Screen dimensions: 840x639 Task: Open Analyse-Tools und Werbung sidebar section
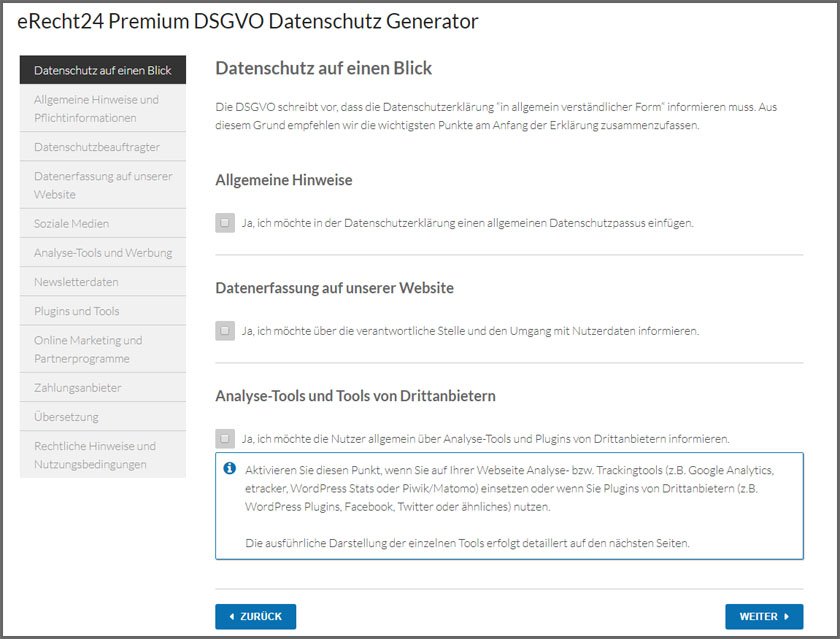point(103,253)
